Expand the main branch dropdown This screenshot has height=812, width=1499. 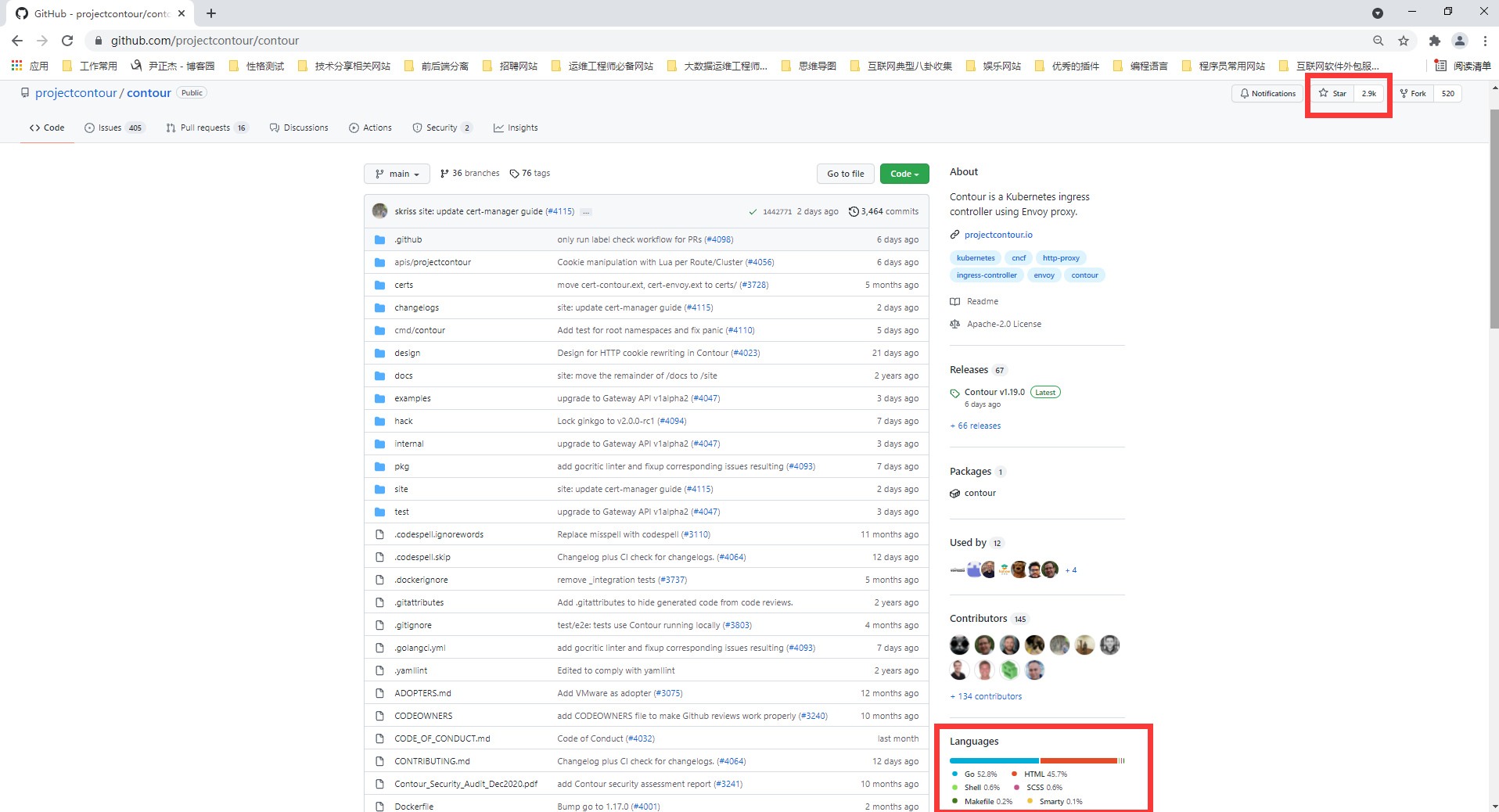397,174
